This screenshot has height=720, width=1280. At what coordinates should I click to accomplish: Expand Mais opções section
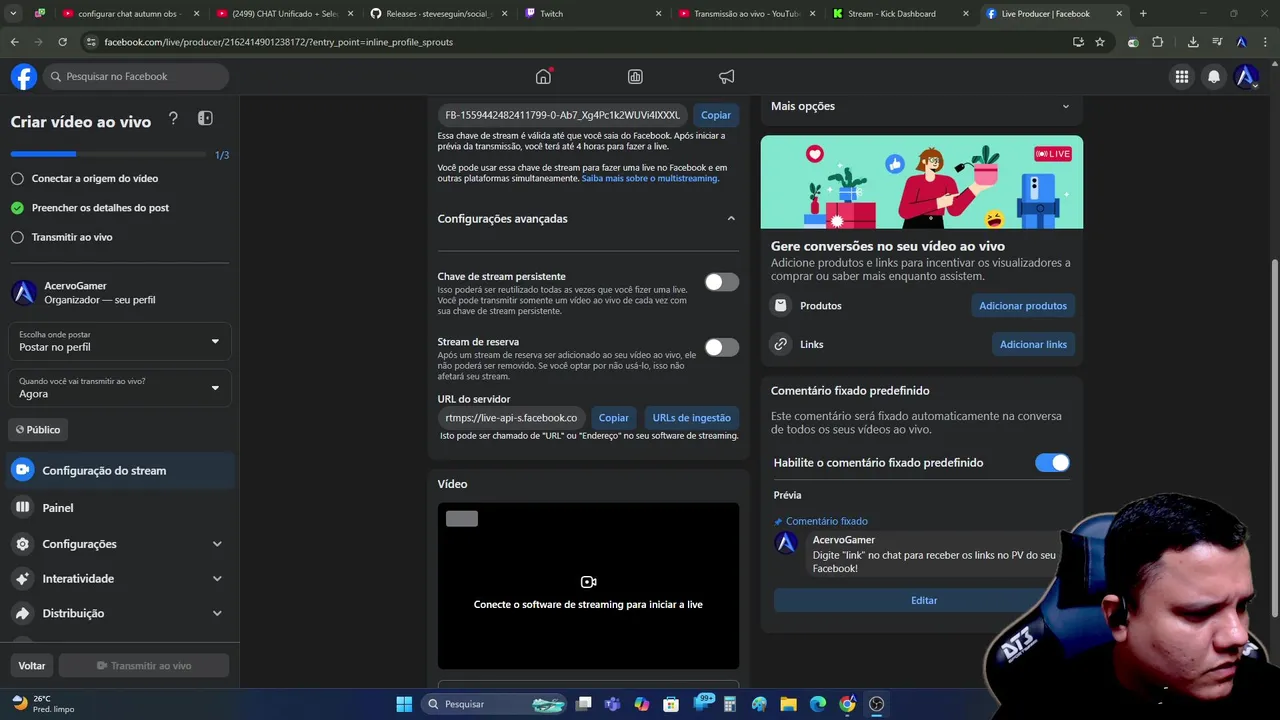click(x=1065, y=106)
